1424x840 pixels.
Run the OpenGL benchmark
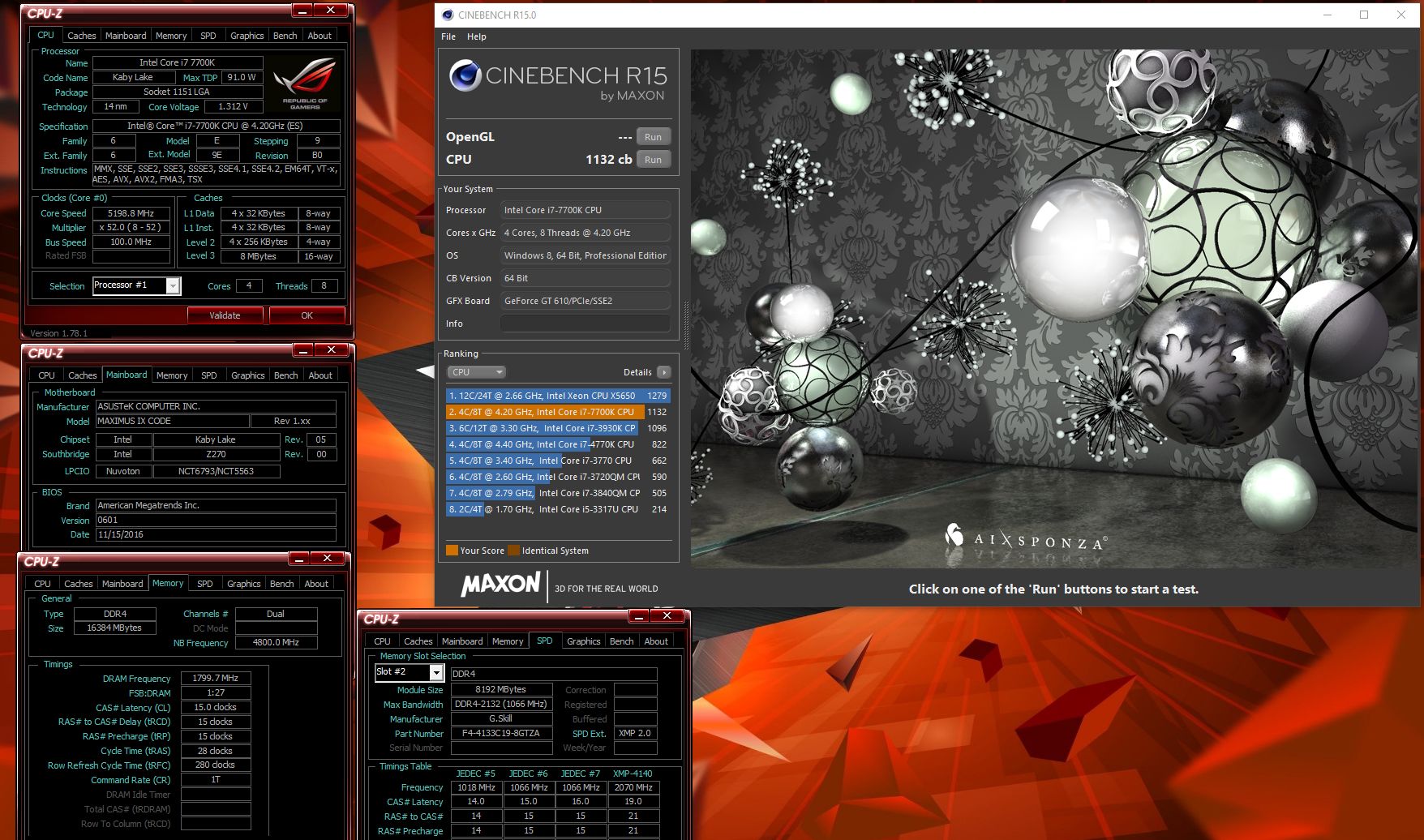pos(653,137)
